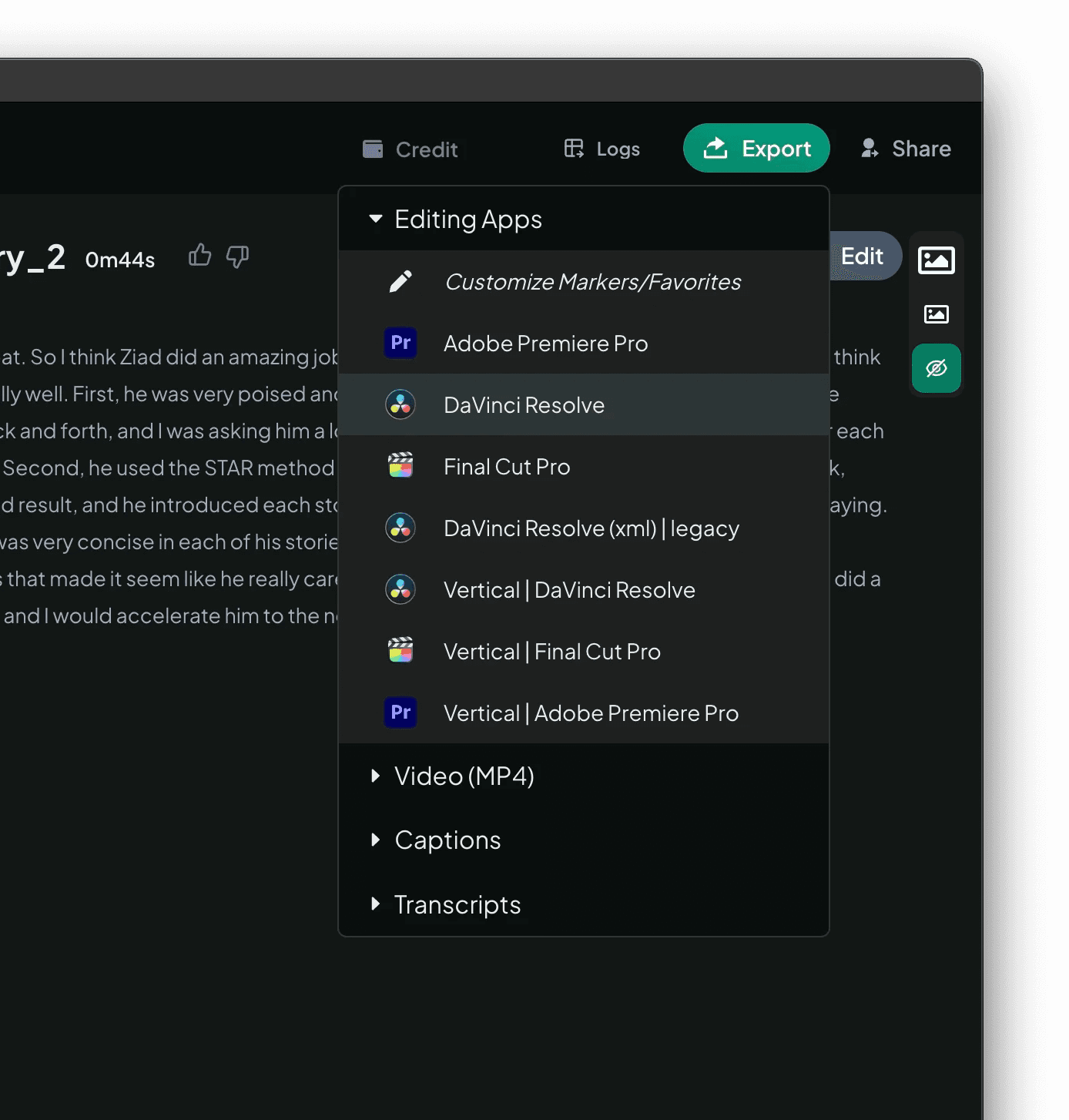
Task: Select the small image view icon
Action: pyautogui.click(x=937, y=314)
